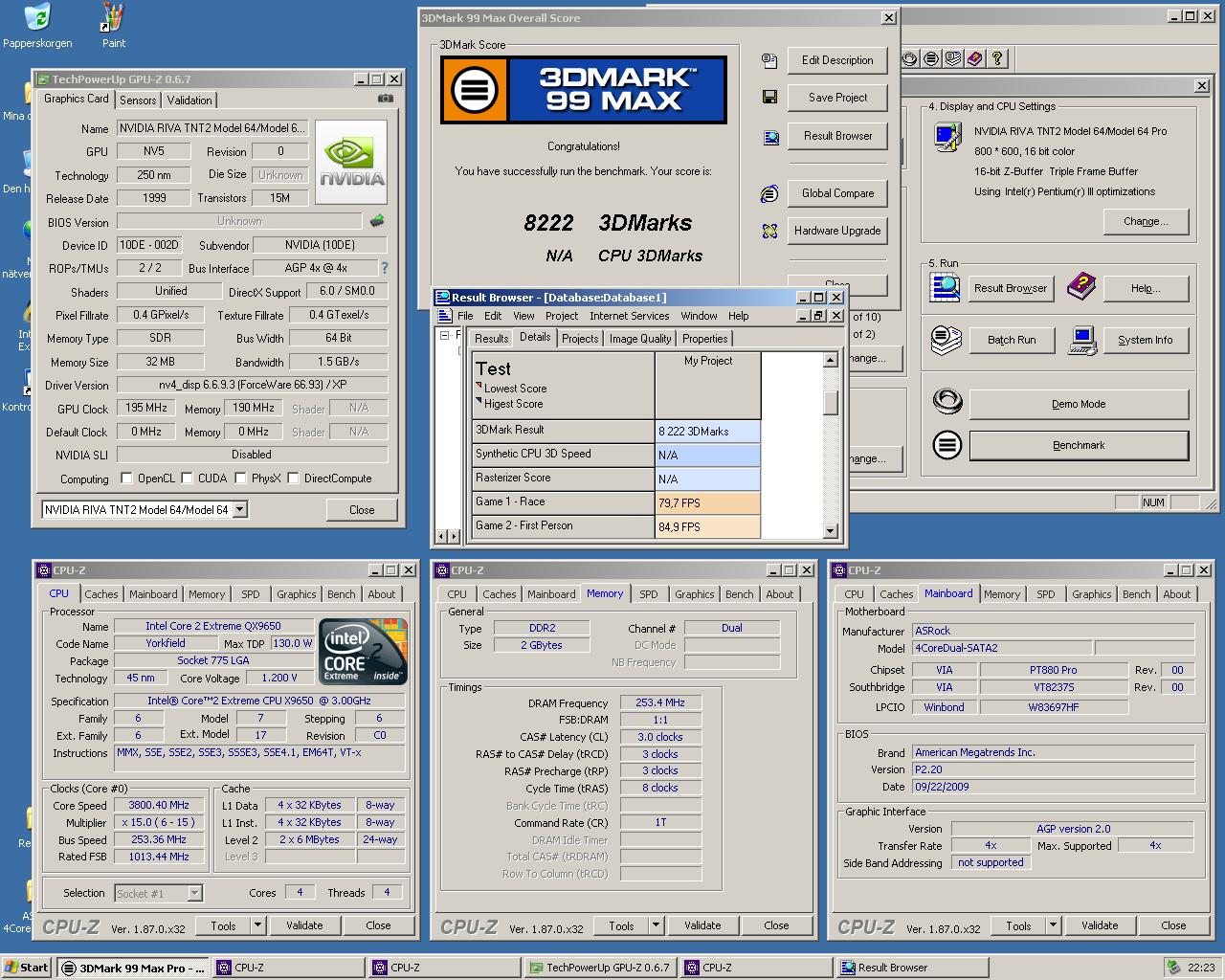Switch to Result Browser taskbar item

click(x=911, y=968)
